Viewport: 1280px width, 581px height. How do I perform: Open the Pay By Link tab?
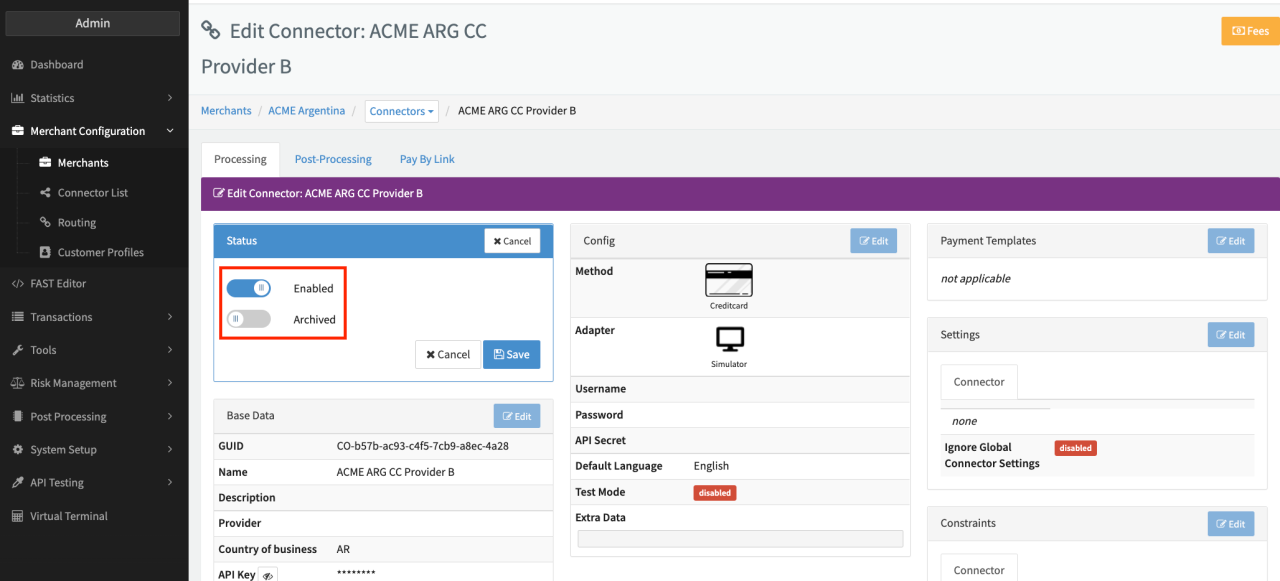pos(427,159)
